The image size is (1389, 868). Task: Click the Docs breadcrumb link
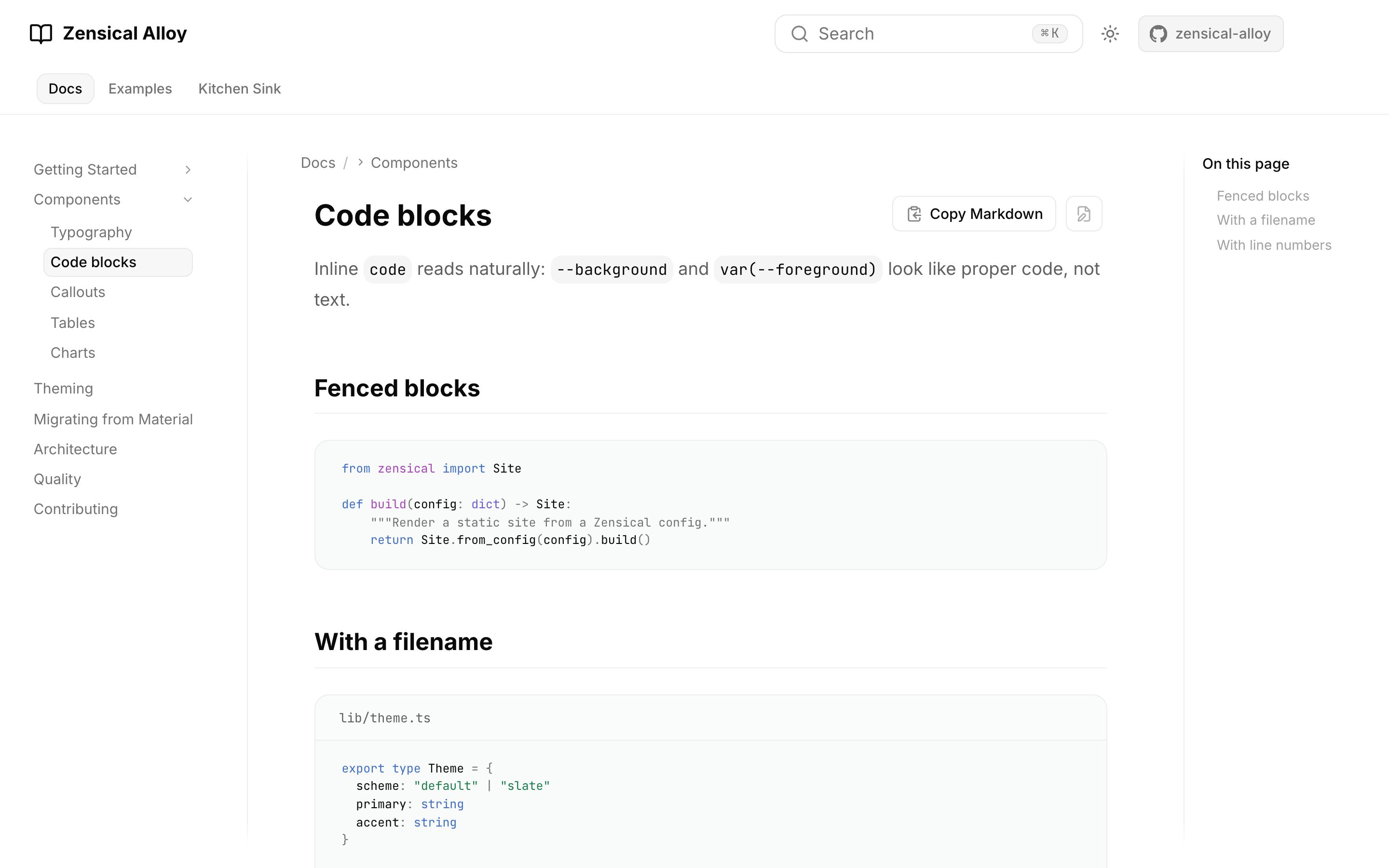(318, 163)
